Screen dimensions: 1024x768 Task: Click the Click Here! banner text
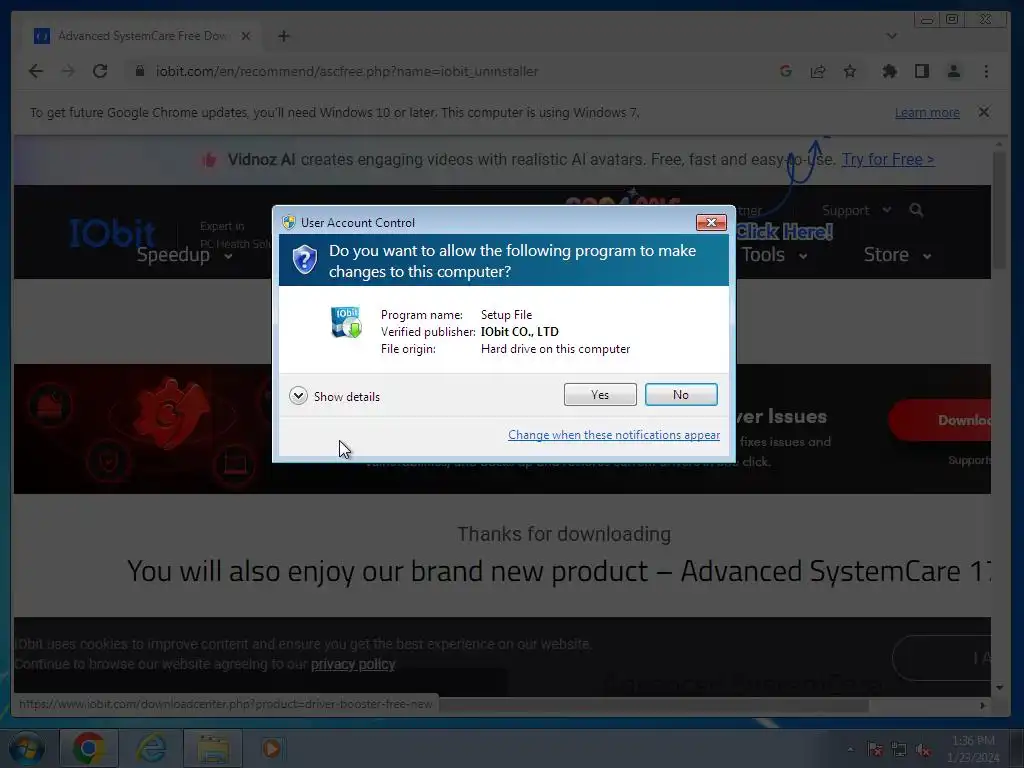(x=784, y=232)
